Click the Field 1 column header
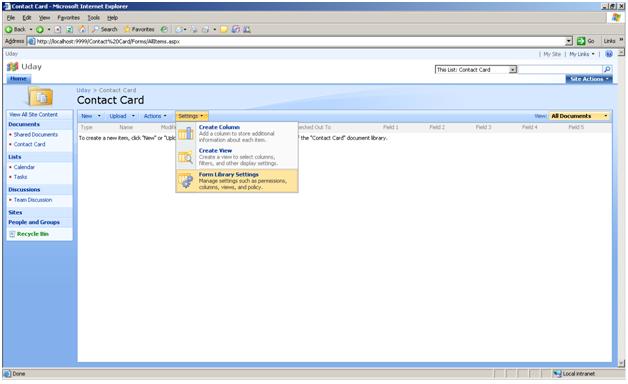628x384 pixels. pyautogui.click(x=390, y=127)
